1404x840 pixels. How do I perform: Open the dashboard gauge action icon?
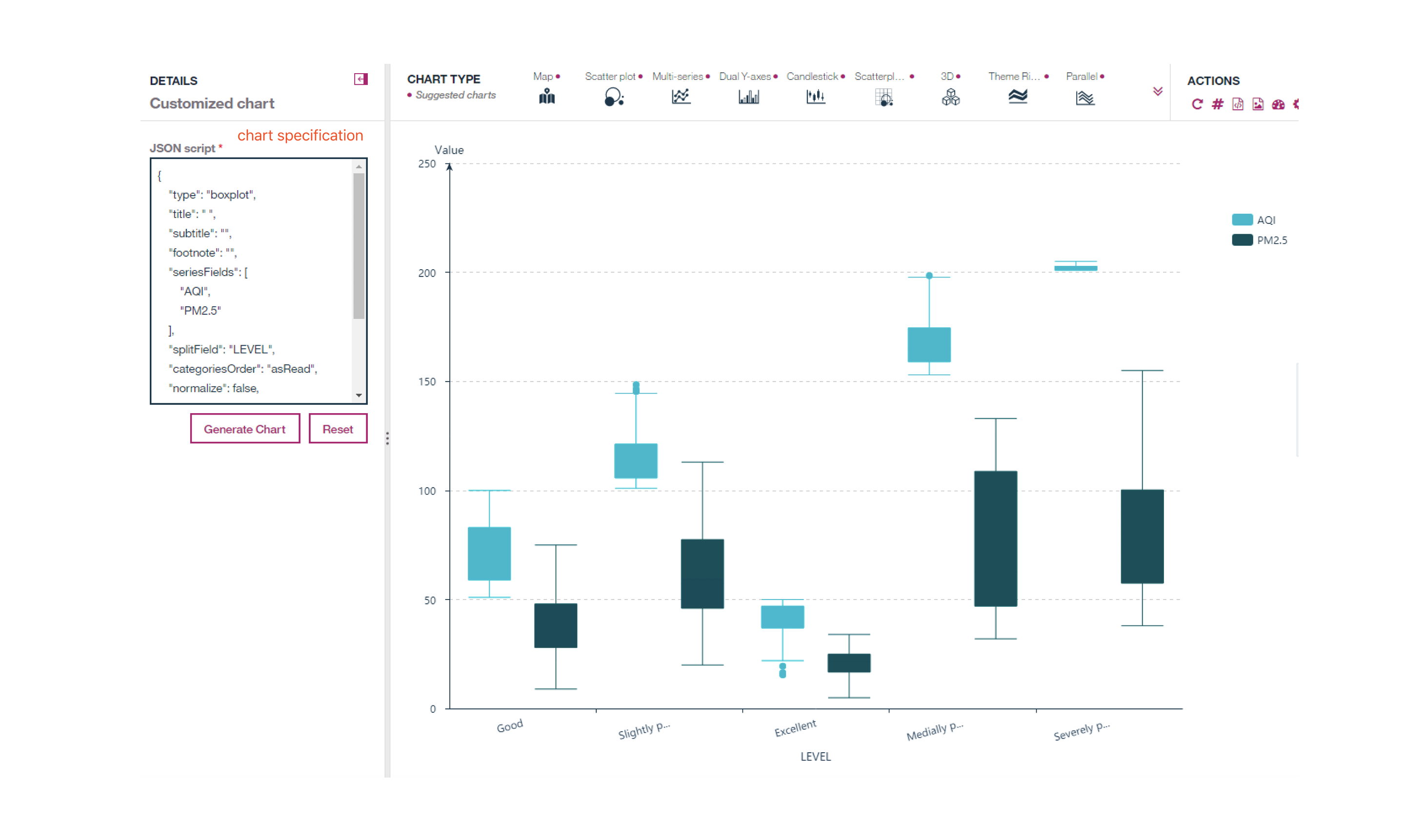pos(1278,104)
